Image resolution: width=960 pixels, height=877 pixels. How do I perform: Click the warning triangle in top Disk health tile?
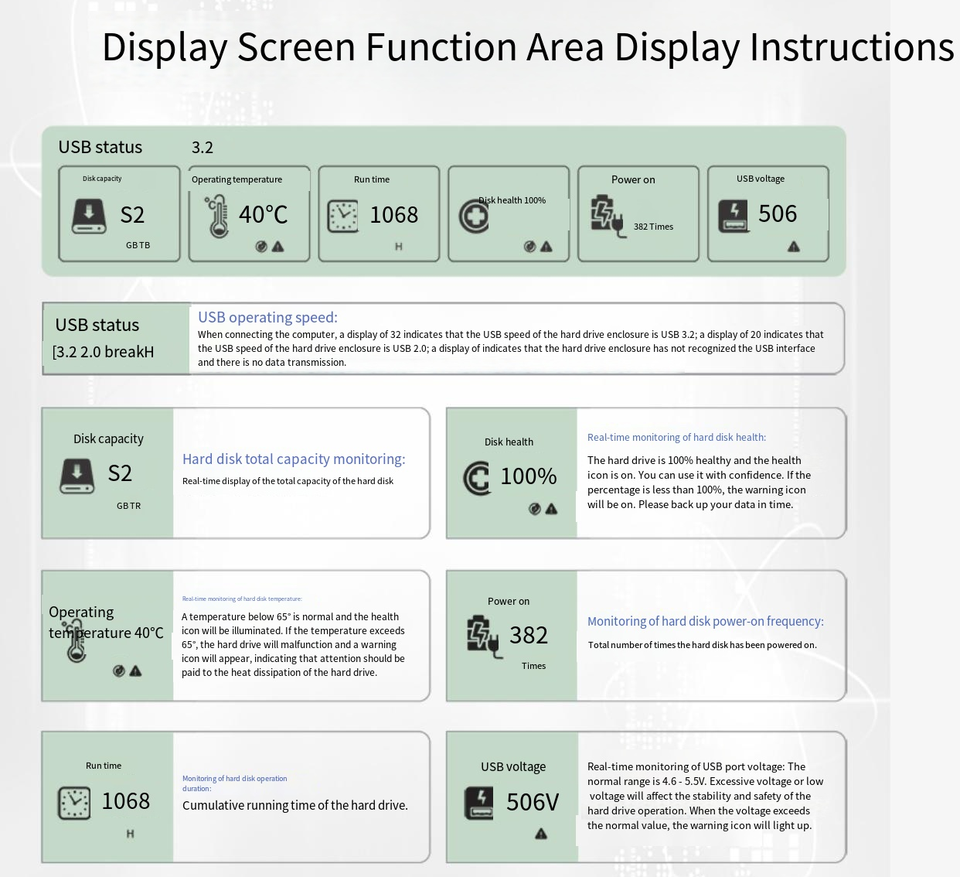[x=547, y=247]
